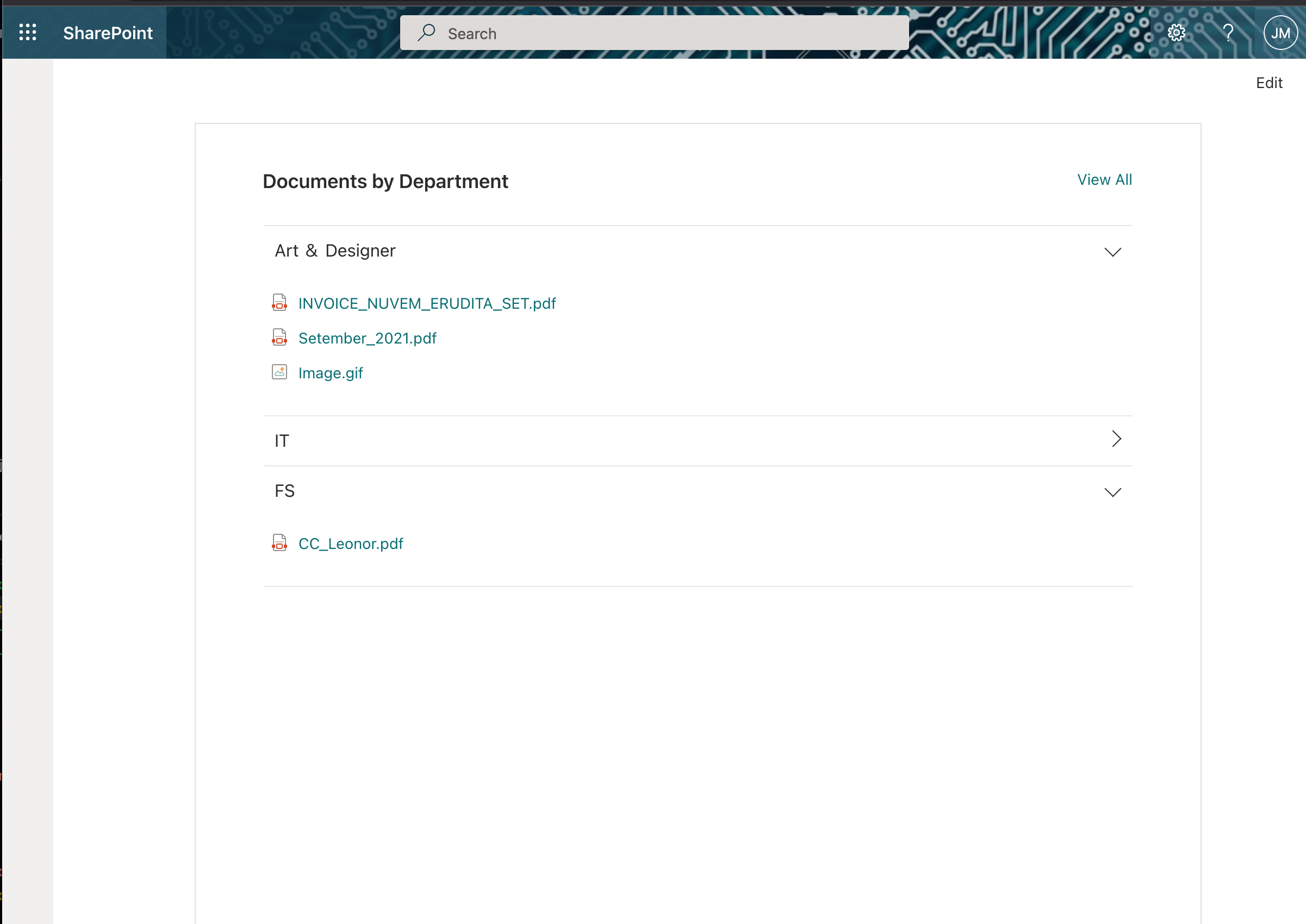Click the SharePoint app launcher icon
The height and width of the screenshot is (924, 1306).
(x=27, y=32)
